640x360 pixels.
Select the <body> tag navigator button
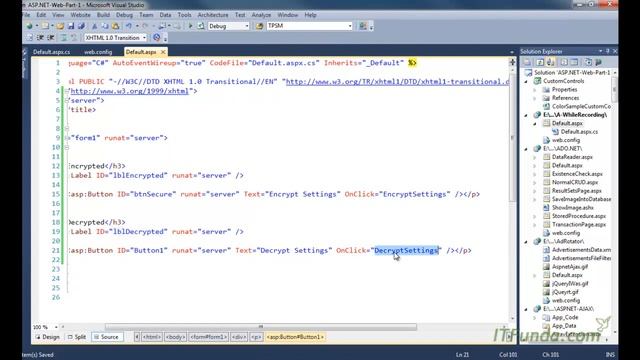click(175, 337)
